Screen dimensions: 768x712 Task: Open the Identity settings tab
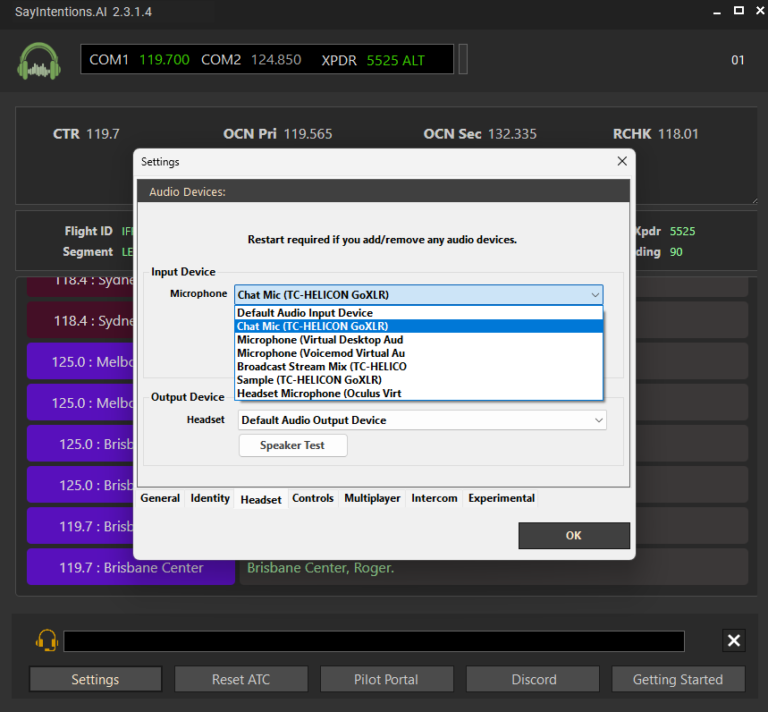(210, 498)
